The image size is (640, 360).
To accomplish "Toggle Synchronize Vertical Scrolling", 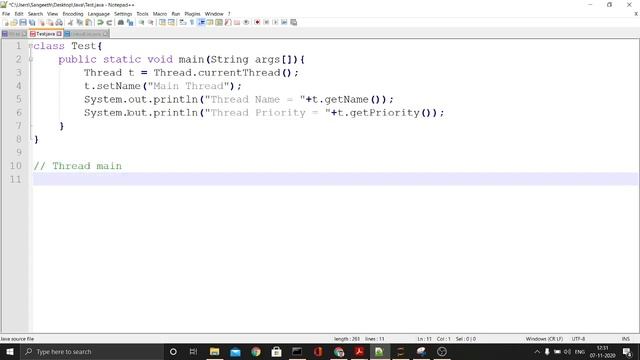I will [162, 22].
